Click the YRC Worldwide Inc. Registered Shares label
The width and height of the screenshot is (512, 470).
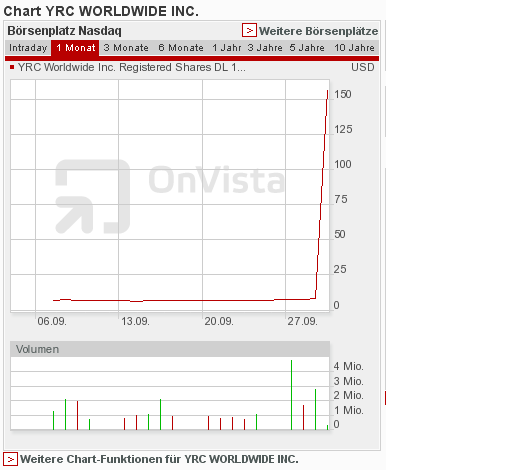pos(132,67)
